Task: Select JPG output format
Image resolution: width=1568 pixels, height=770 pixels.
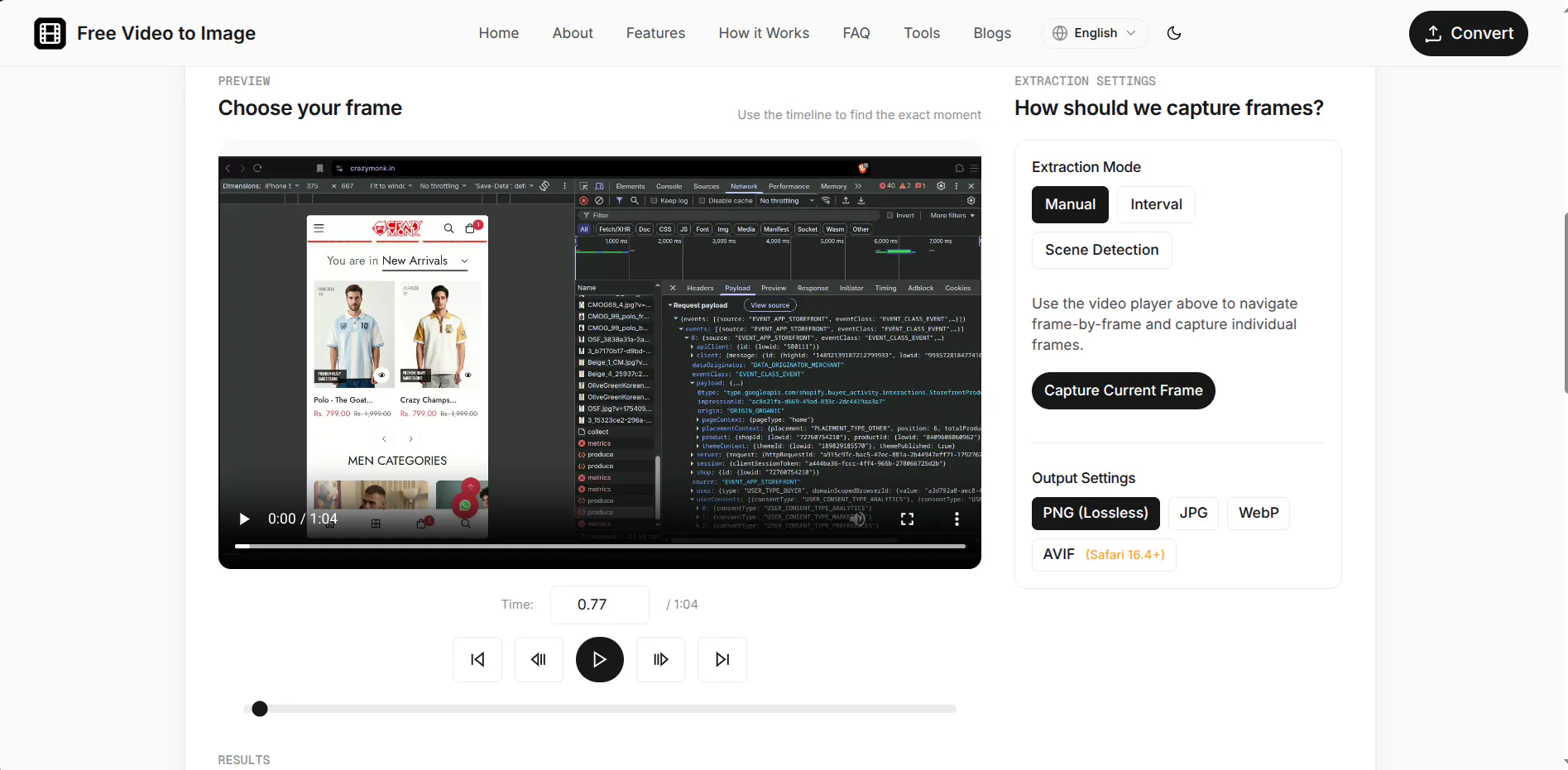Action: point(1193,513)
